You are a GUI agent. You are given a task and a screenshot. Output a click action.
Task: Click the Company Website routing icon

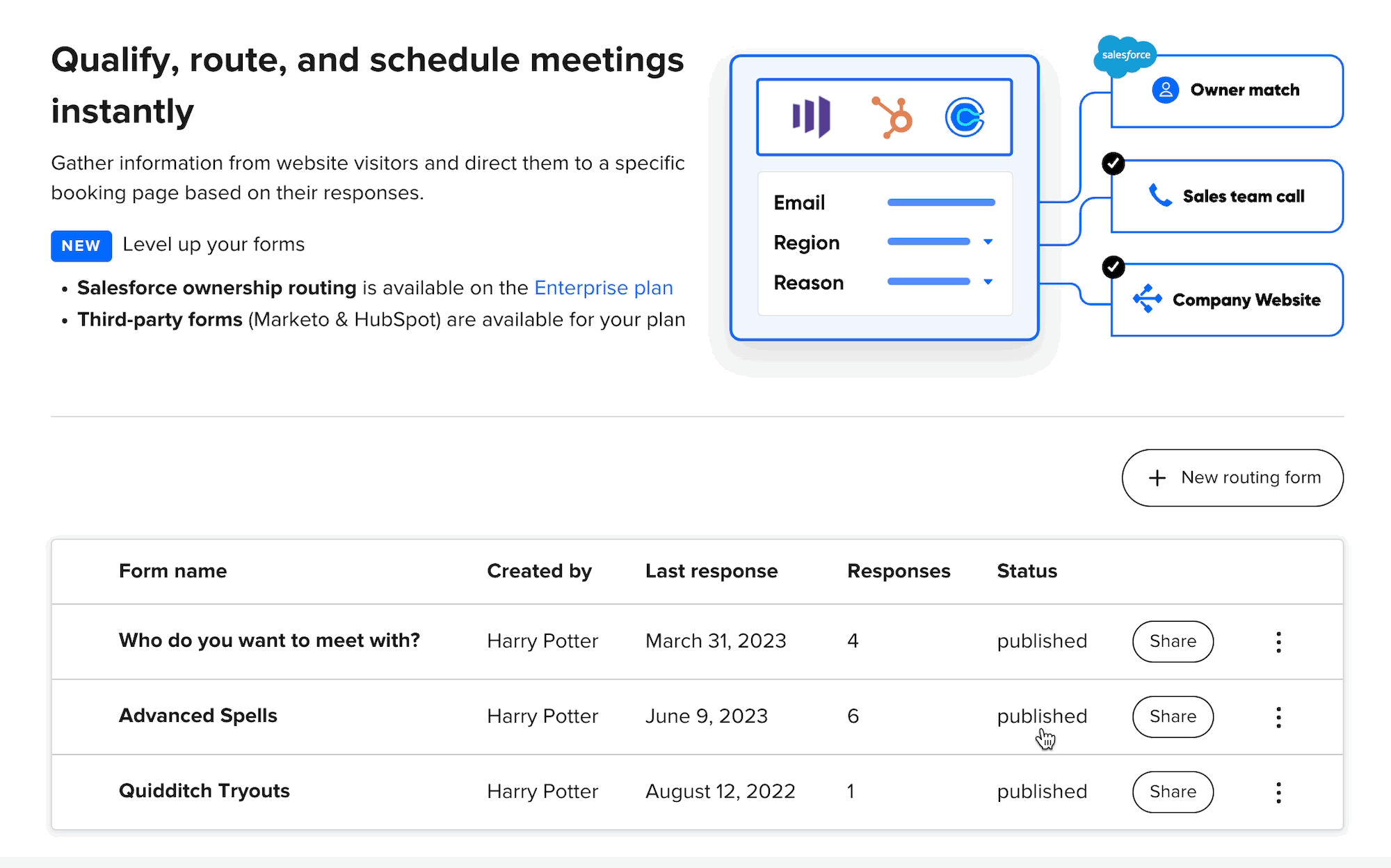tap(1147, 299)
